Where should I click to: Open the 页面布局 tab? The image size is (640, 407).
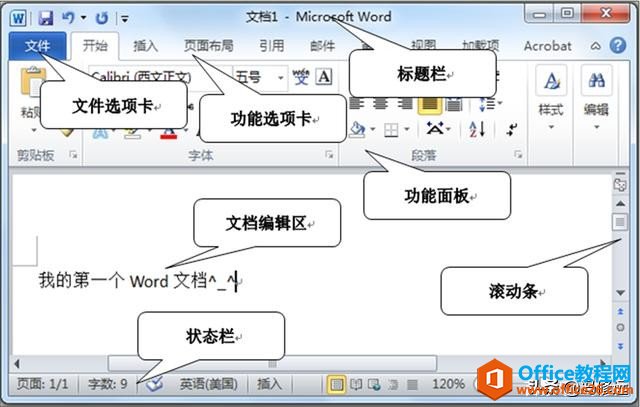[x=209, y=46]
